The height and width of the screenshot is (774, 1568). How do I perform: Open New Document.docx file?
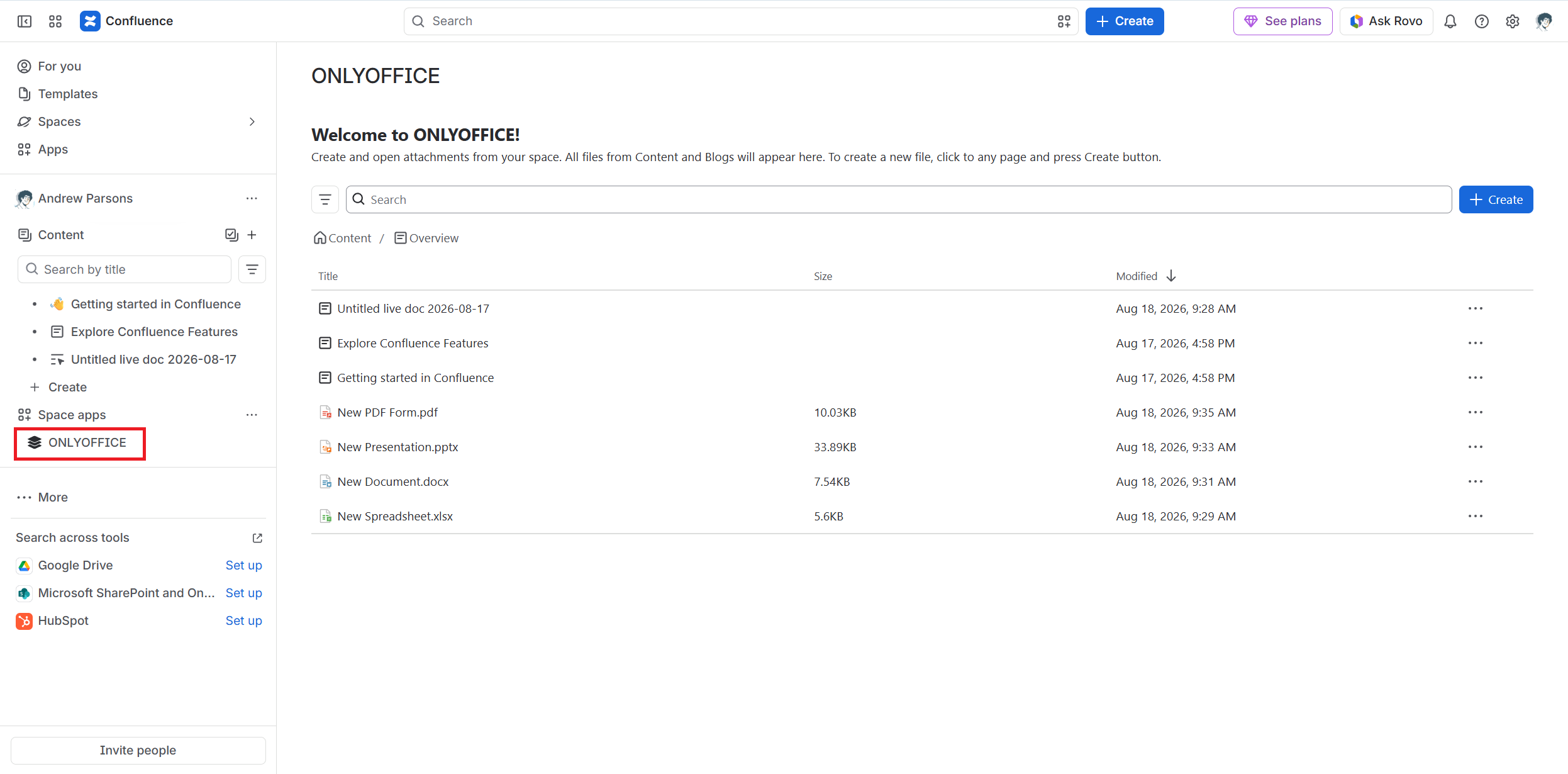tap(393, 481)
